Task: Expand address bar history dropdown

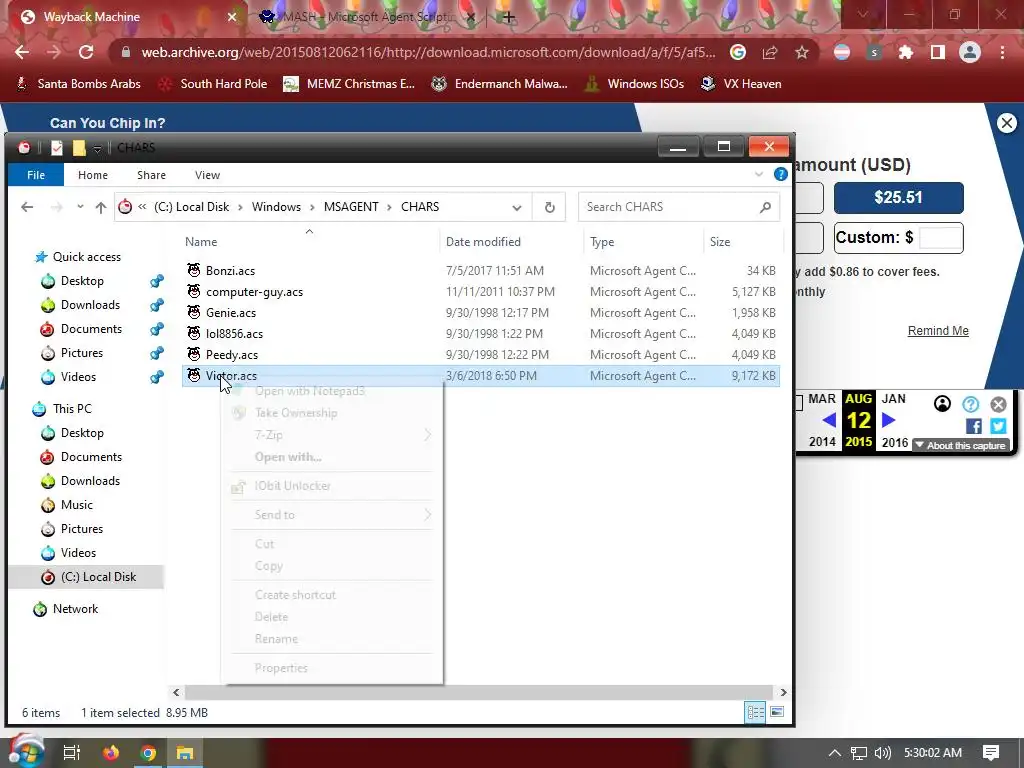Action: click(x=517, y=208)
